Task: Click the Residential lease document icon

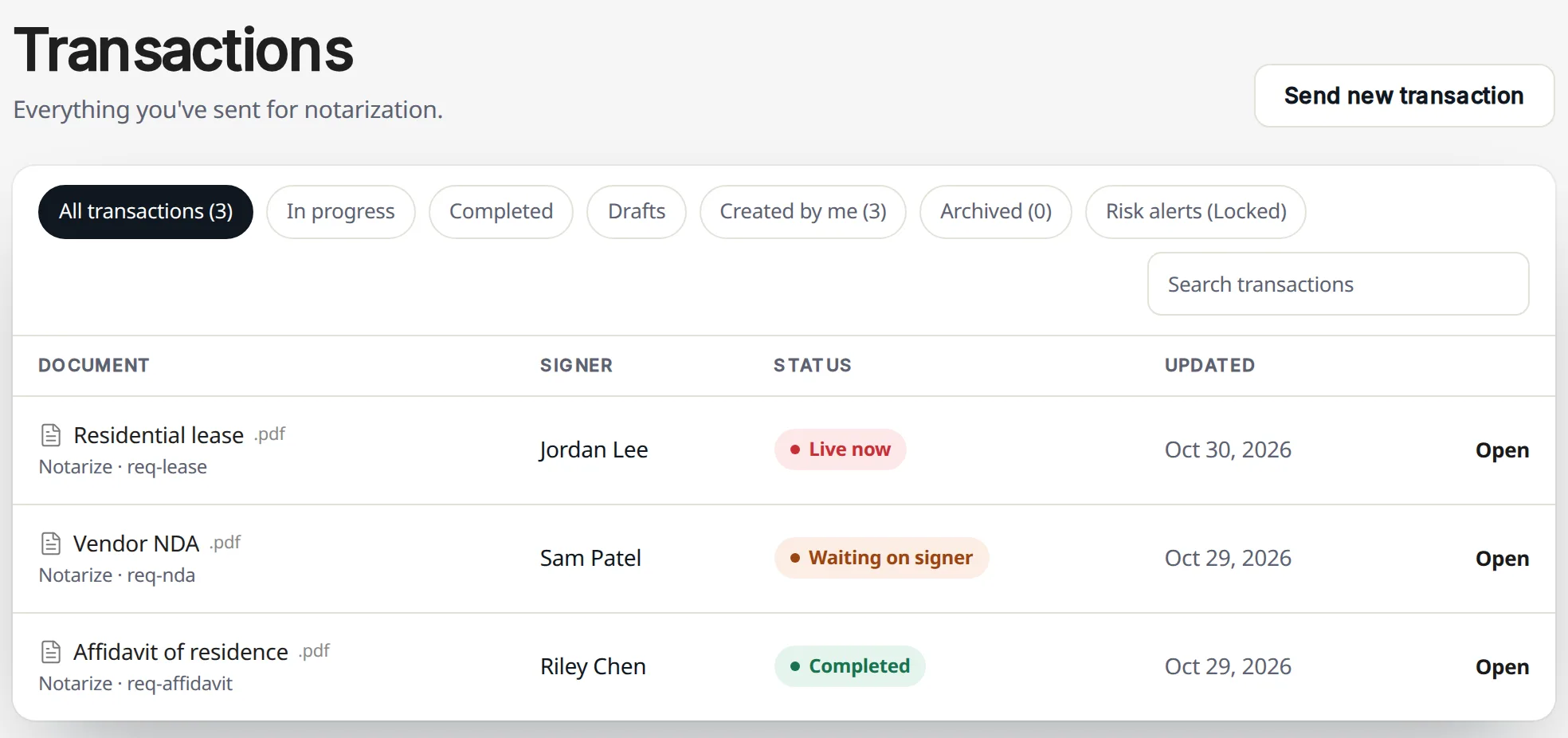Action: [x=51, y=435]
